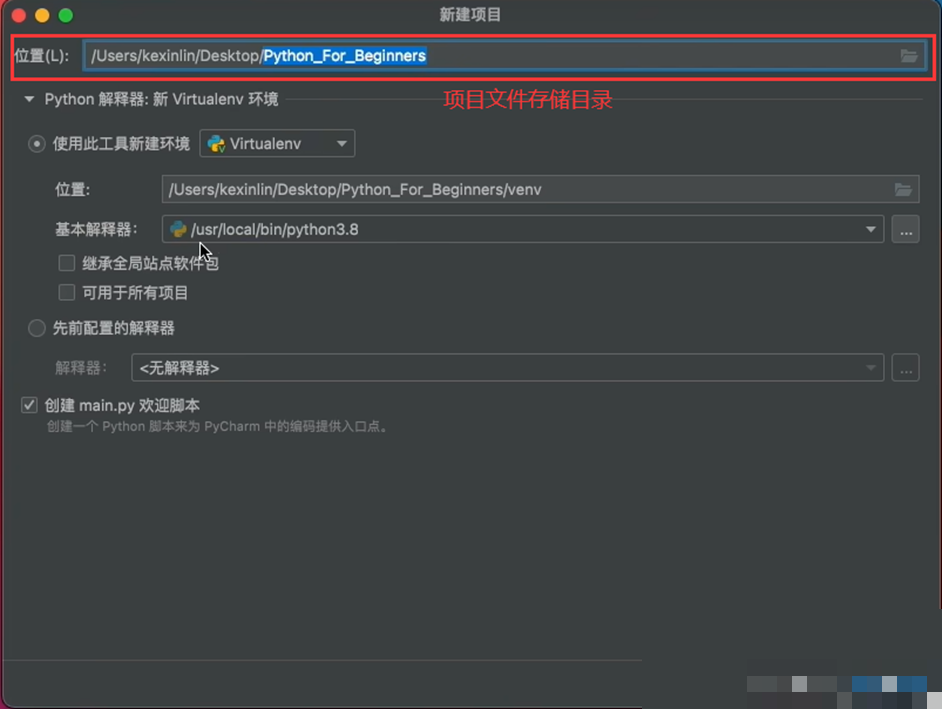
Task: Open the Virtualenv environment tool dropdown
Action: pos(277,144)
